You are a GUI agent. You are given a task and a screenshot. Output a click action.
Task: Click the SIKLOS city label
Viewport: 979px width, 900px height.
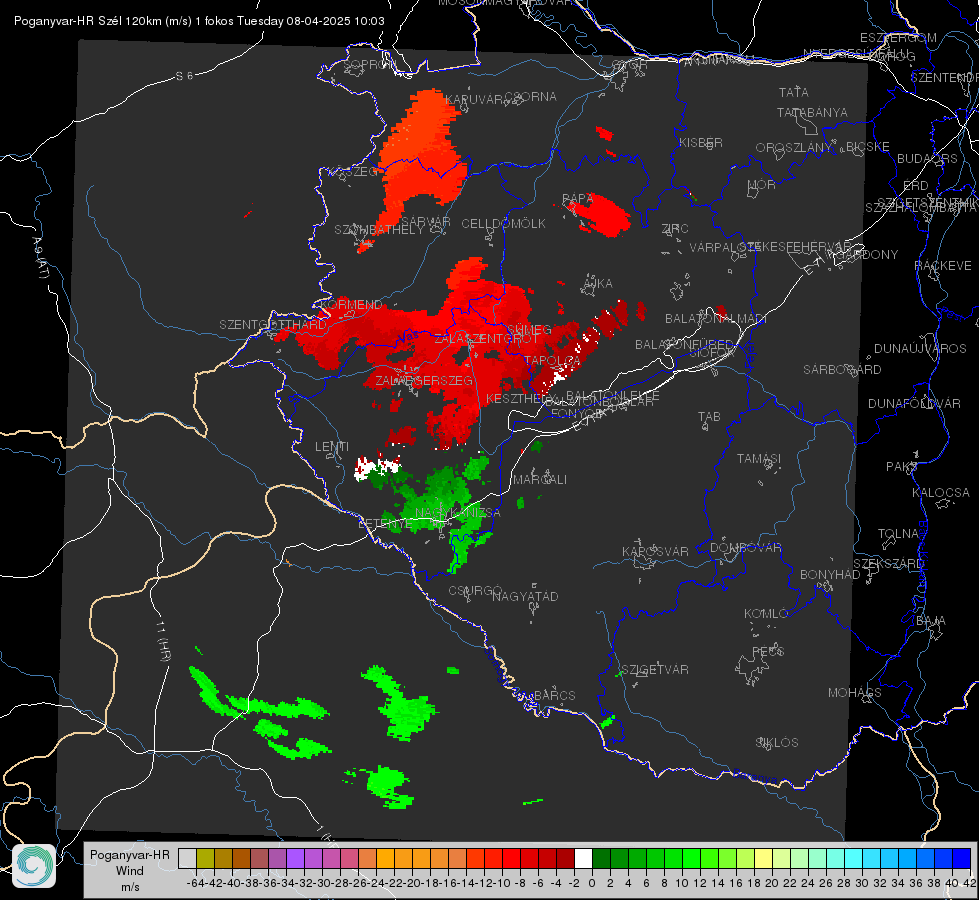pyautogui.click(x=777, y=743)
